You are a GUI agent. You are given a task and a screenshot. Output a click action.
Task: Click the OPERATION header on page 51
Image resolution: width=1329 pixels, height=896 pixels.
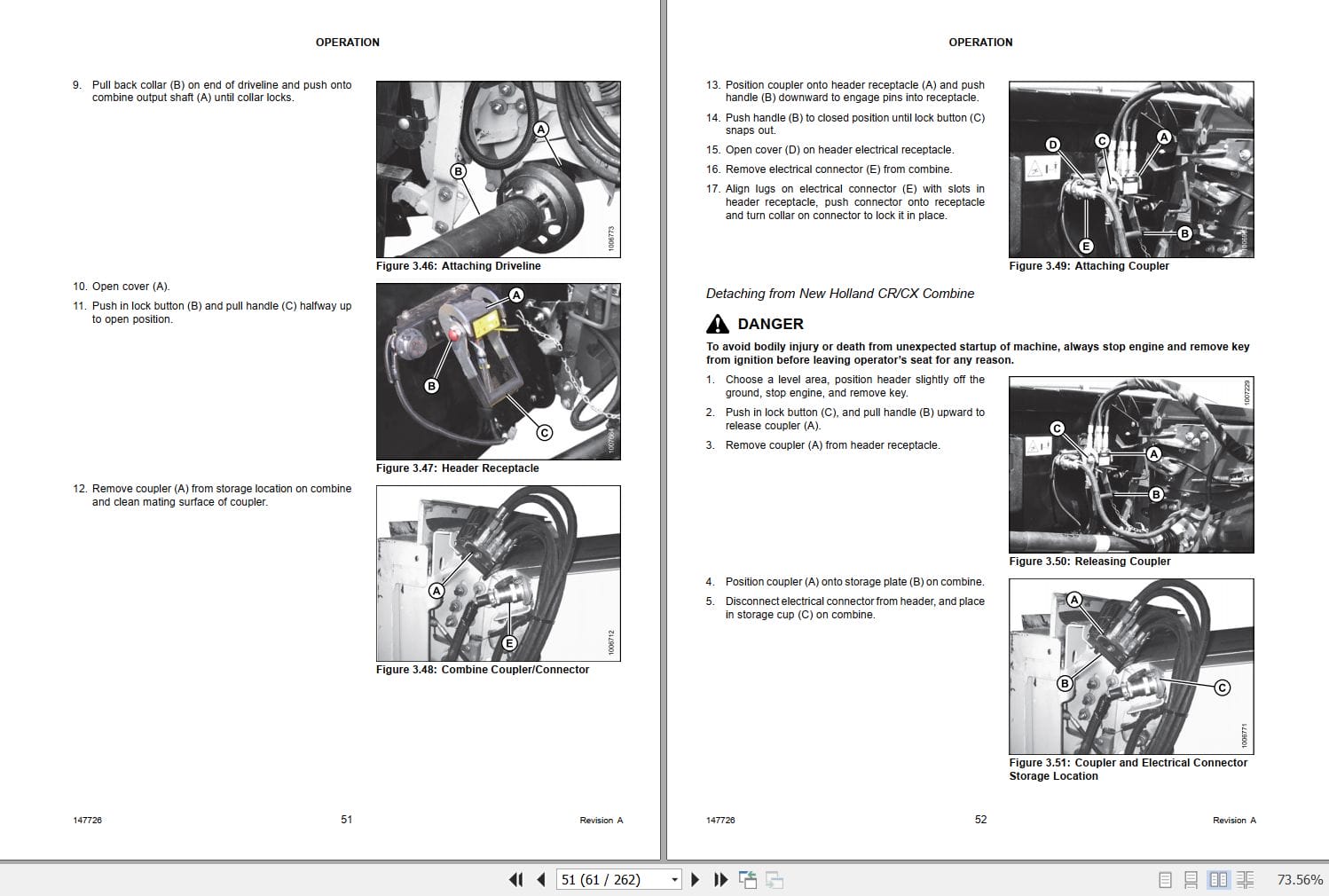[348, 42]
